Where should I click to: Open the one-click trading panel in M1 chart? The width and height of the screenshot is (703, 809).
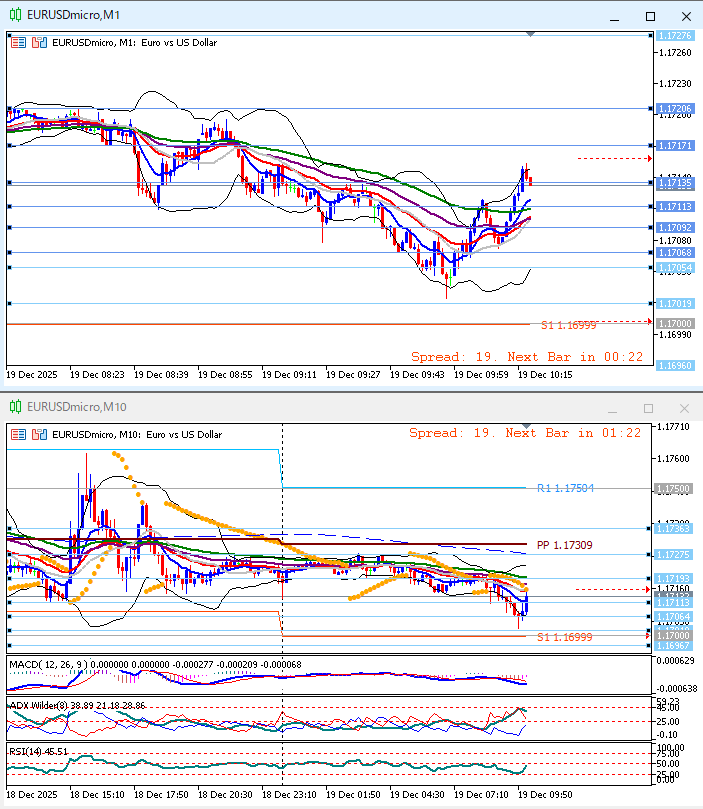tap(19, 42)
